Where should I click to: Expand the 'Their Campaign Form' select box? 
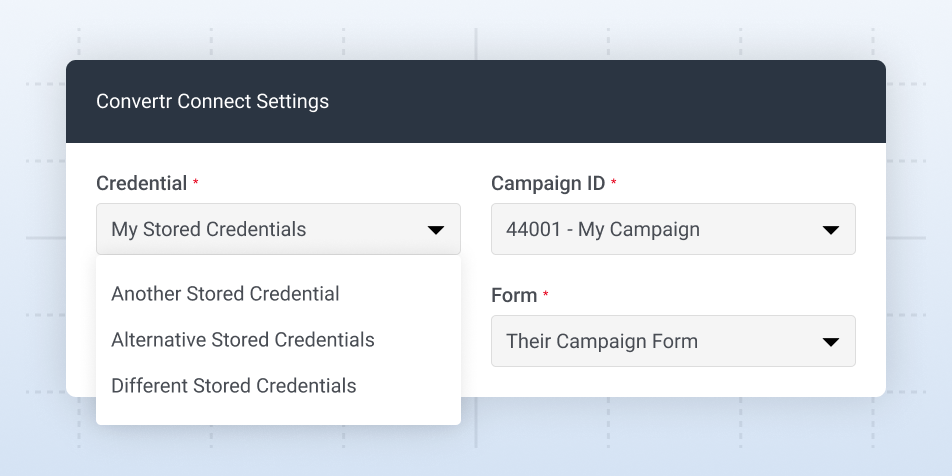660,341
